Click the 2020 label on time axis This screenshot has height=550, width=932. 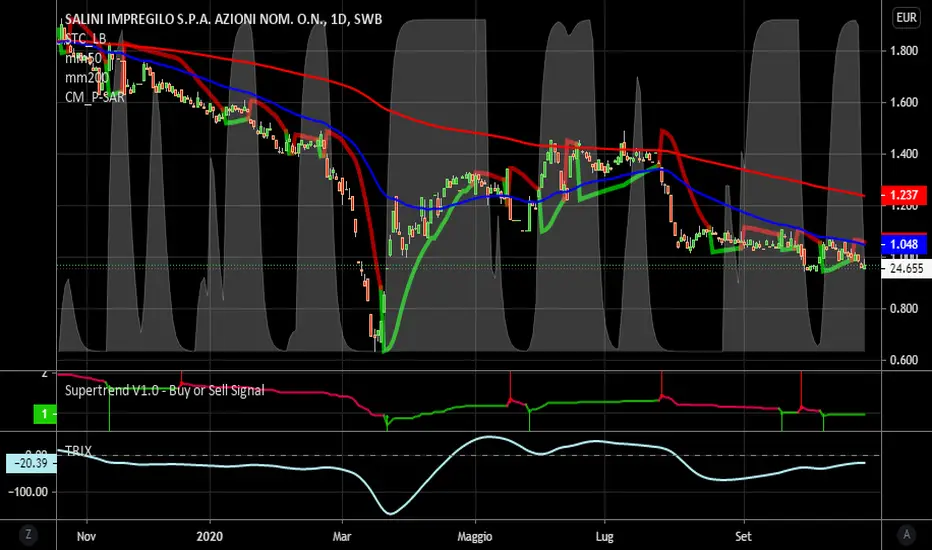(x=209, y=536)
